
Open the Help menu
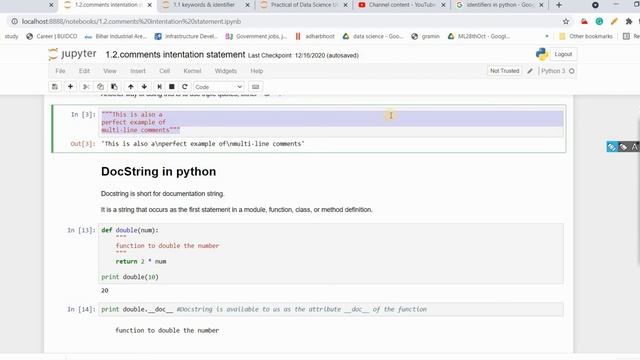point(257,71)
